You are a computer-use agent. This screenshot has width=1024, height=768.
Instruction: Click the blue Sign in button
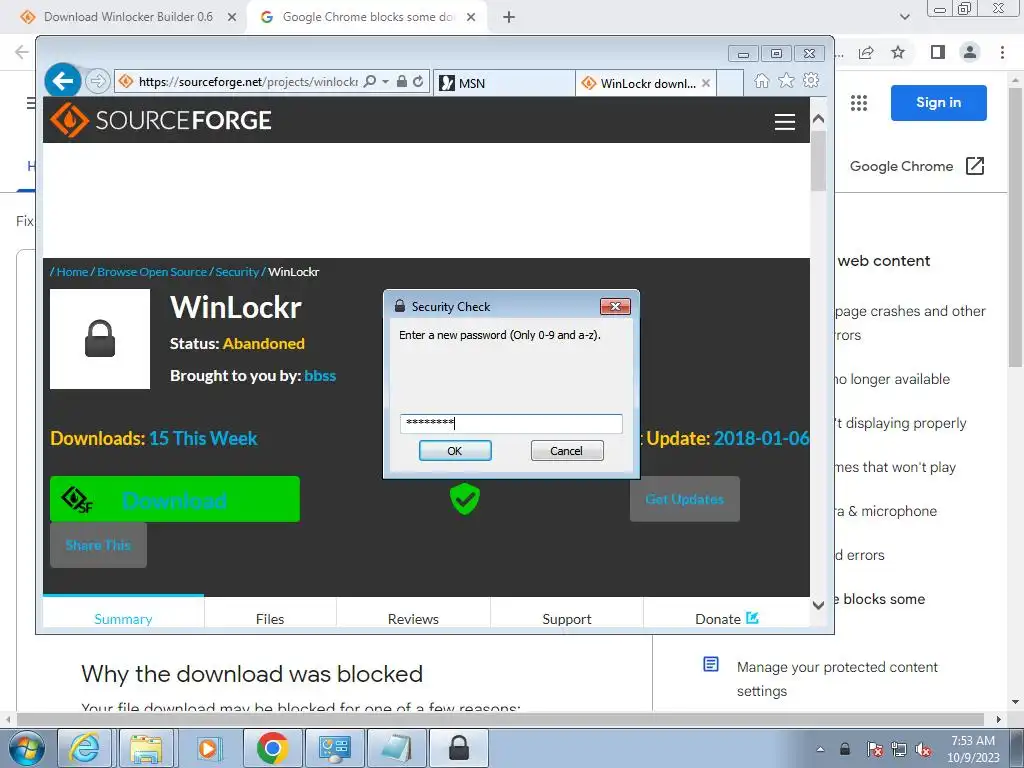938,103
